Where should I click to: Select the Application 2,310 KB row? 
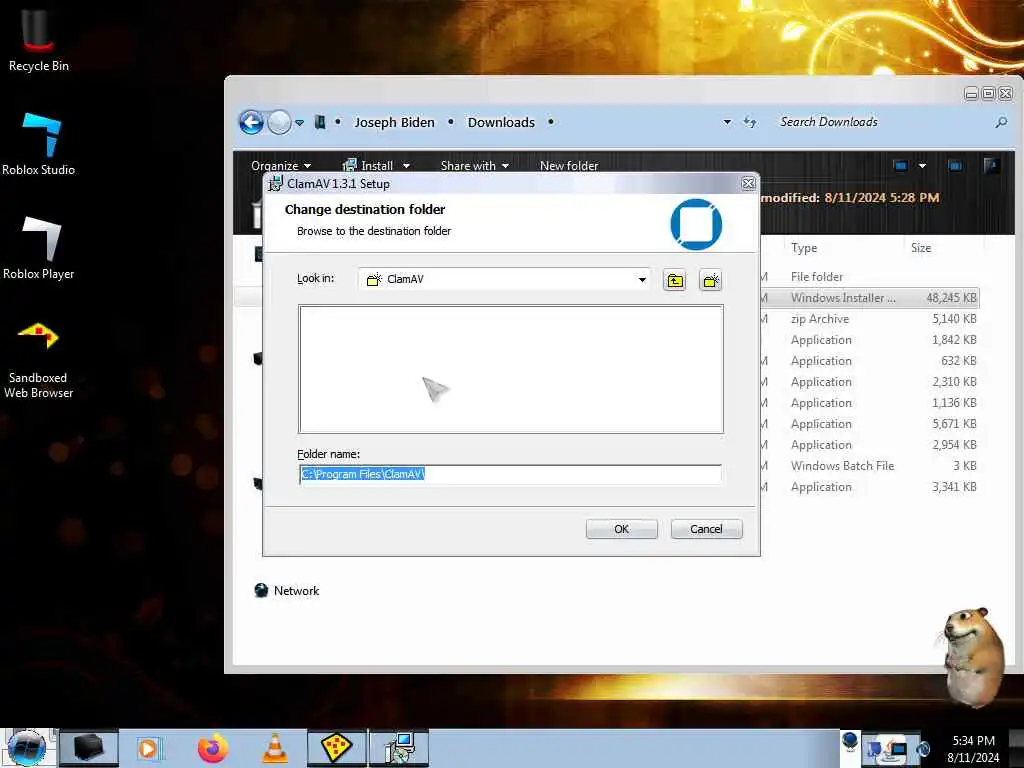[871, 381]
